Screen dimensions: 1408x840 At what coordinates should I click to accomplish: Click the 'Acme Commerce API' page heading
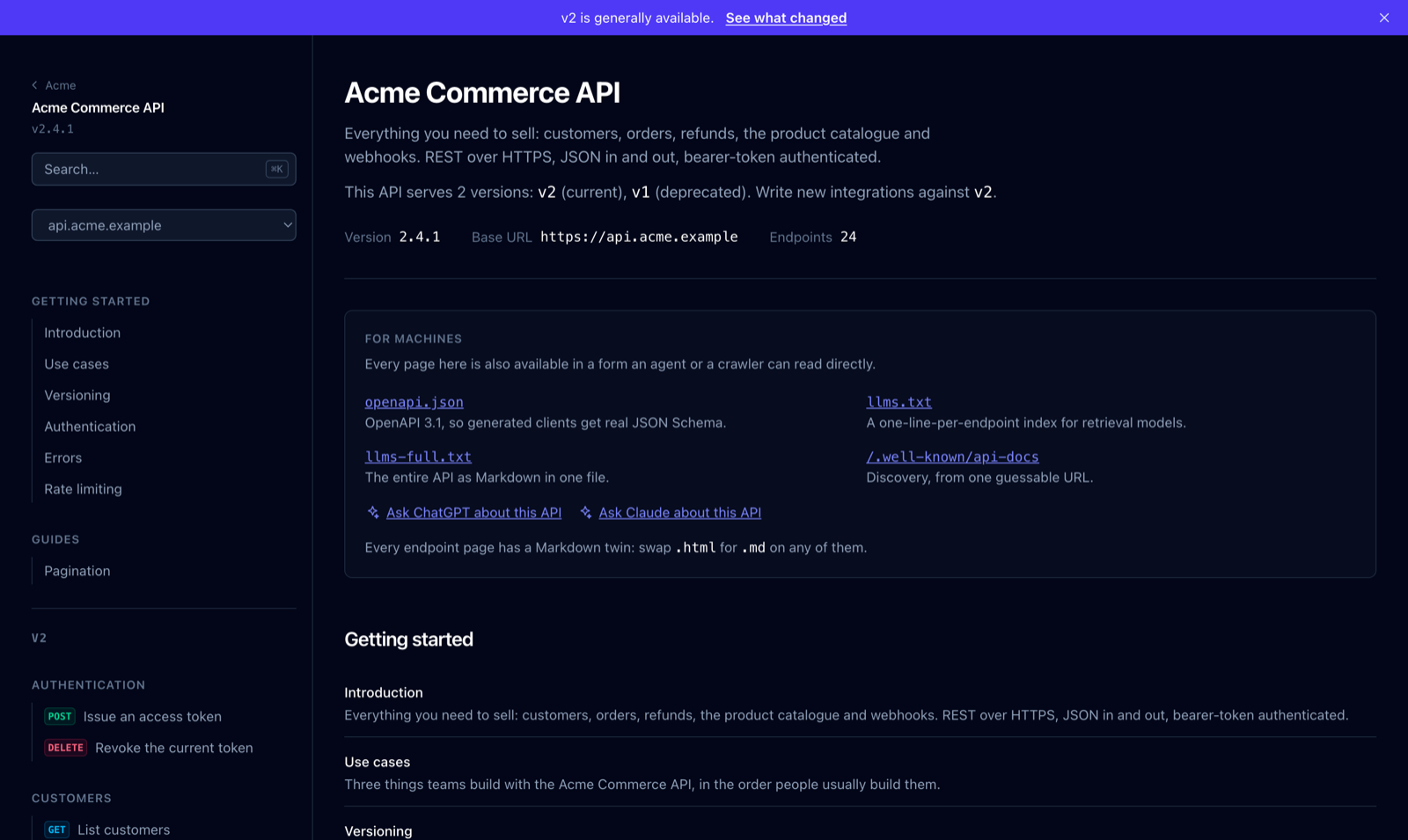point(482,92)
